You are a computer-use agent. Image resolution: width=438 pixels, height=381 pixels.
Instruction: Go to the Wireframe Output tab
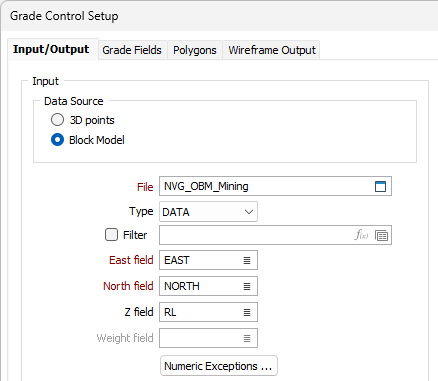point(272,50)
